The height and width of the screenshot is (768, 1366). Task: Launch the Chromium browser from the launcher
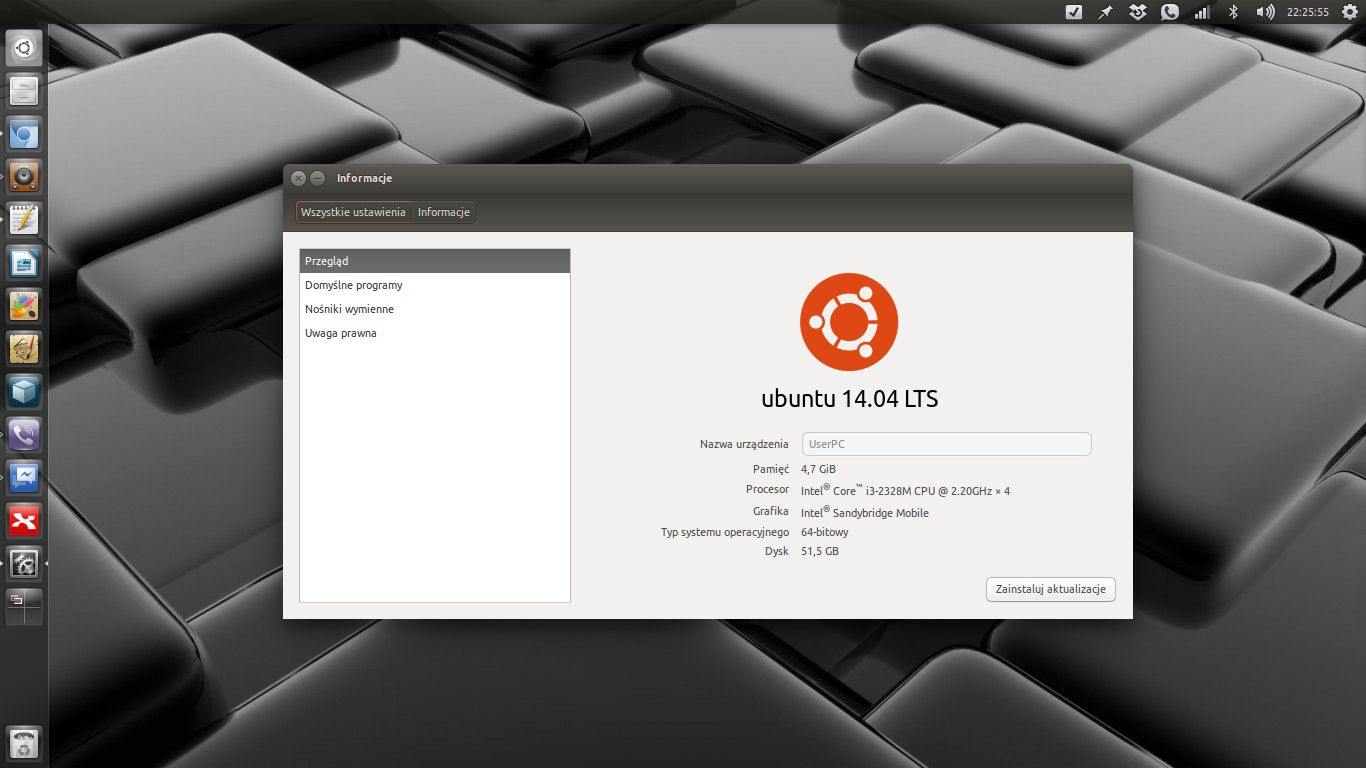click(x=24, y=134)
